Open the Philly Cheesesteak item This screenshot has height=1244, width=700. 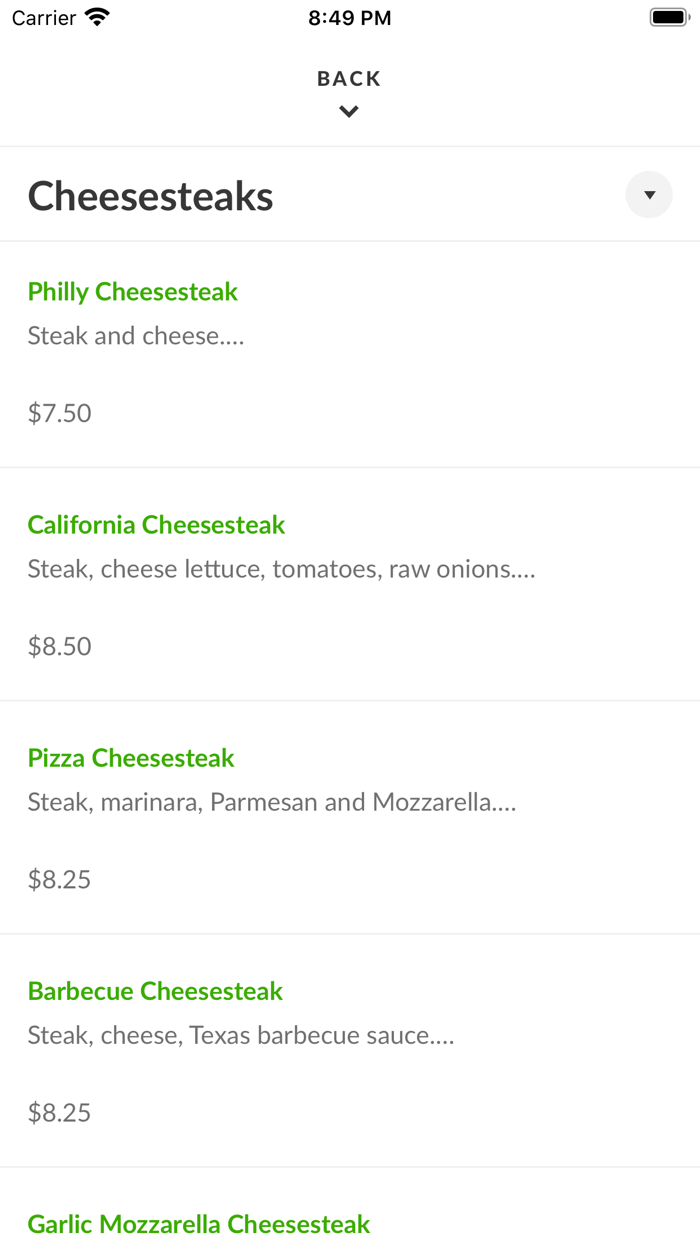tap(132, 291)
